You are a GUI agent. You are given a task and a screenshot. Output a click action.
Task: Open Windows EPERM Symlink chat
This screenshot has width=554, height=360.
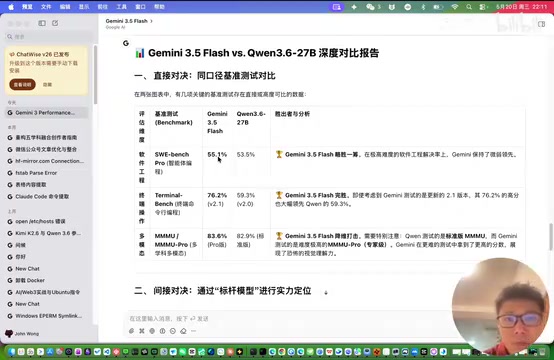(x=47, y=316)
